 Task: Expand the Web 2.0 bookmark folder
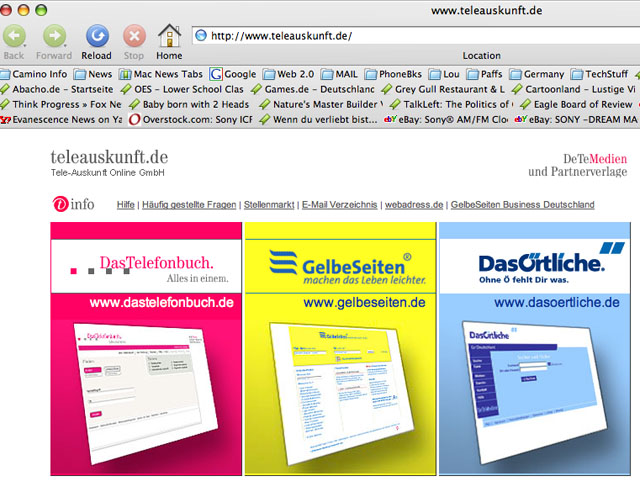tap(289, 74)
